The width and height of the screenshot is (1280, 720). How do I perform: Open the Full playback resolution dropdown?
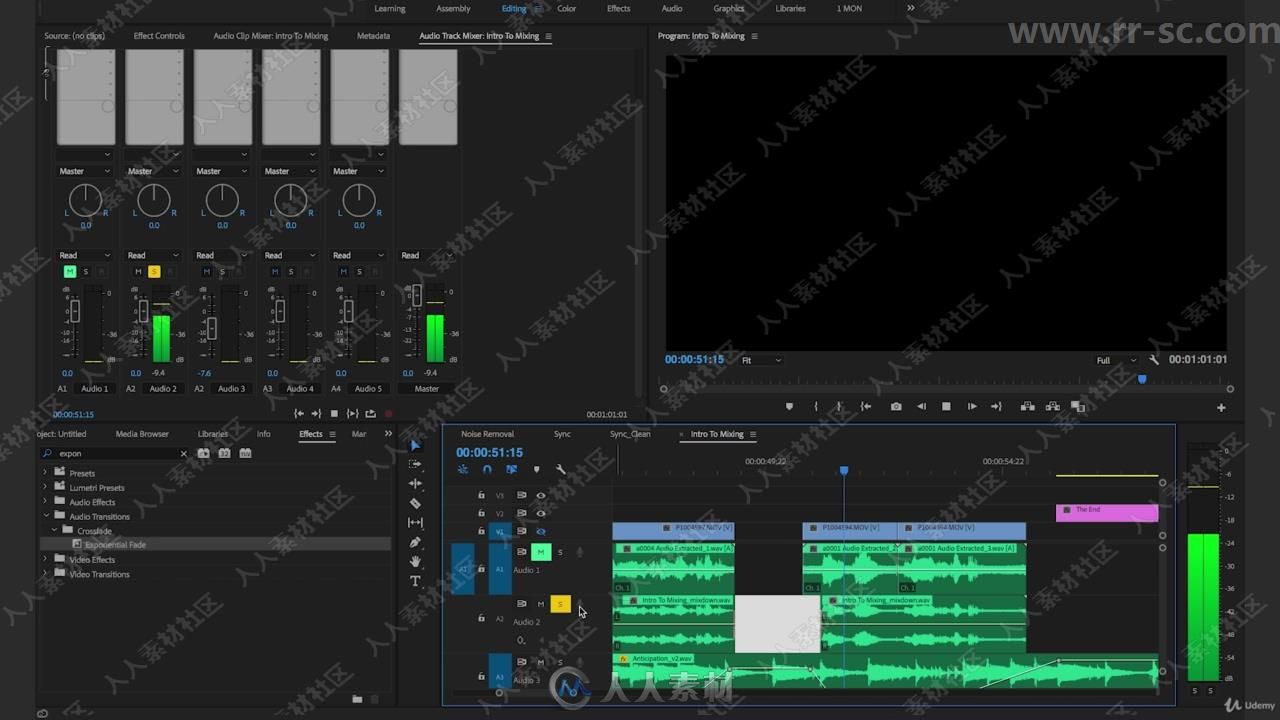pyautogui.click(x=1115, y=360)
